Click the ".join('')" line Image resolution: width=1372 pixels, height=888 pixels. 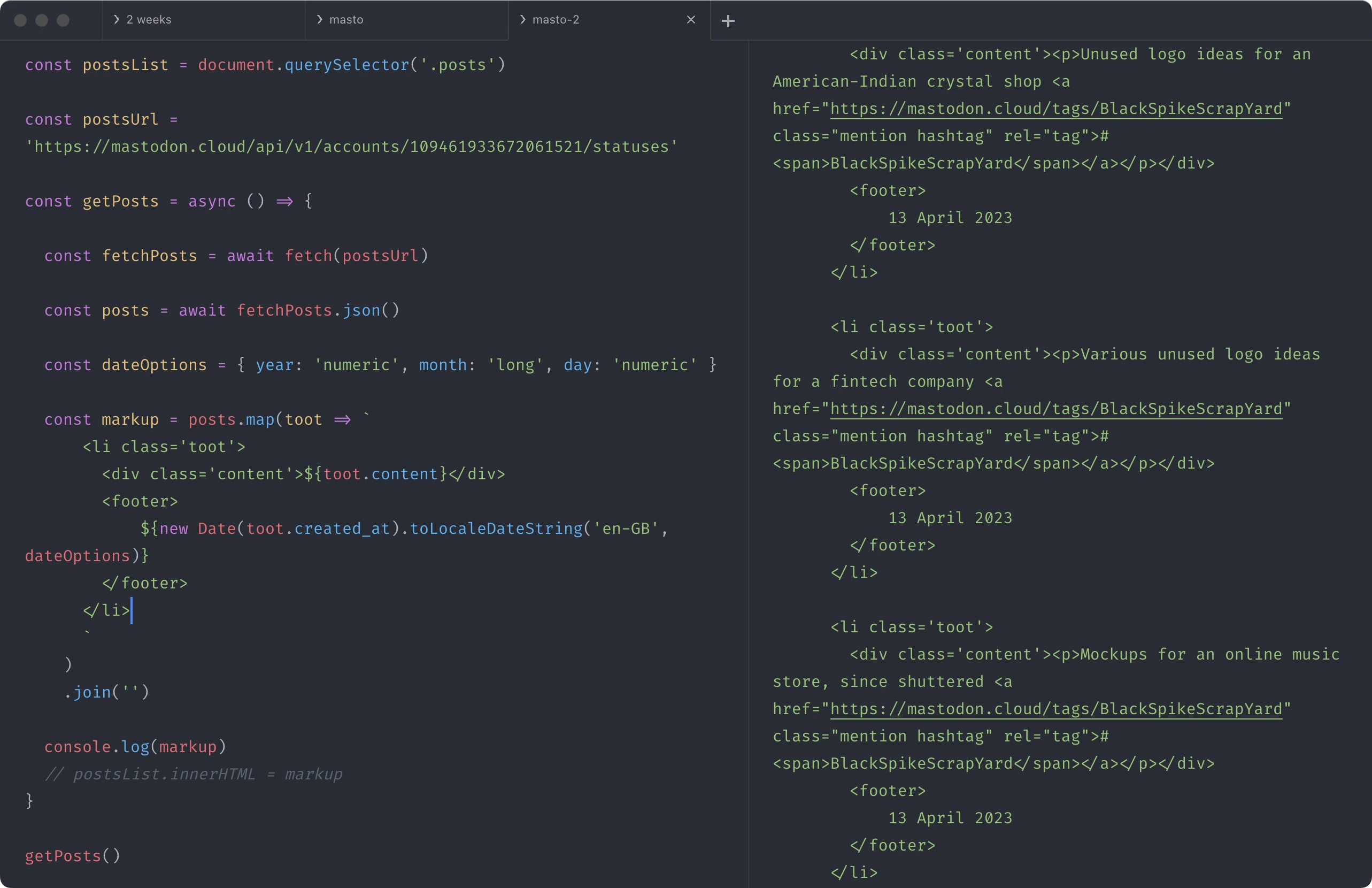(106, 692)
